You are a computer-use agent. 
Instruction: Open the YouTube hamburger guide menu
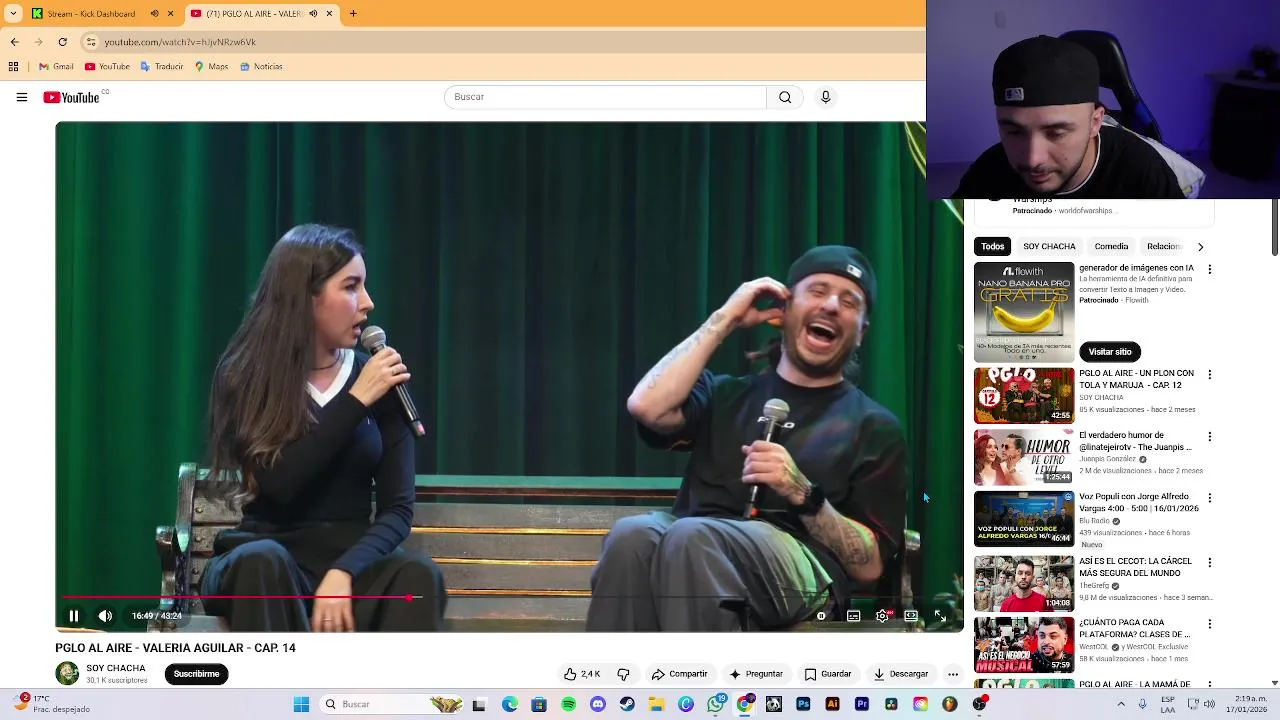coord(21,97)
